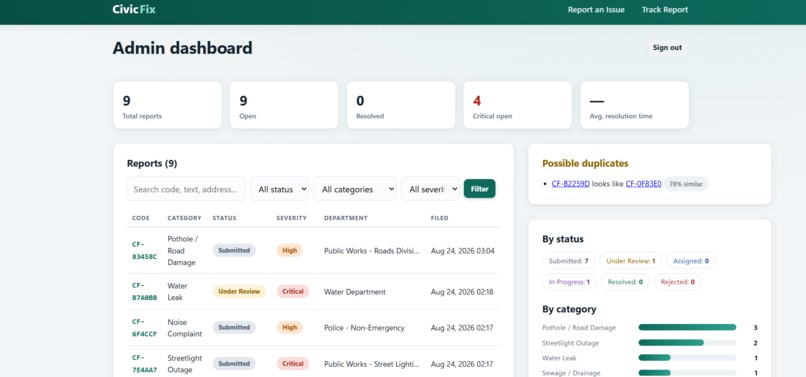Click the 78% similar badge

pyautogui.click(x=686, y=184)
